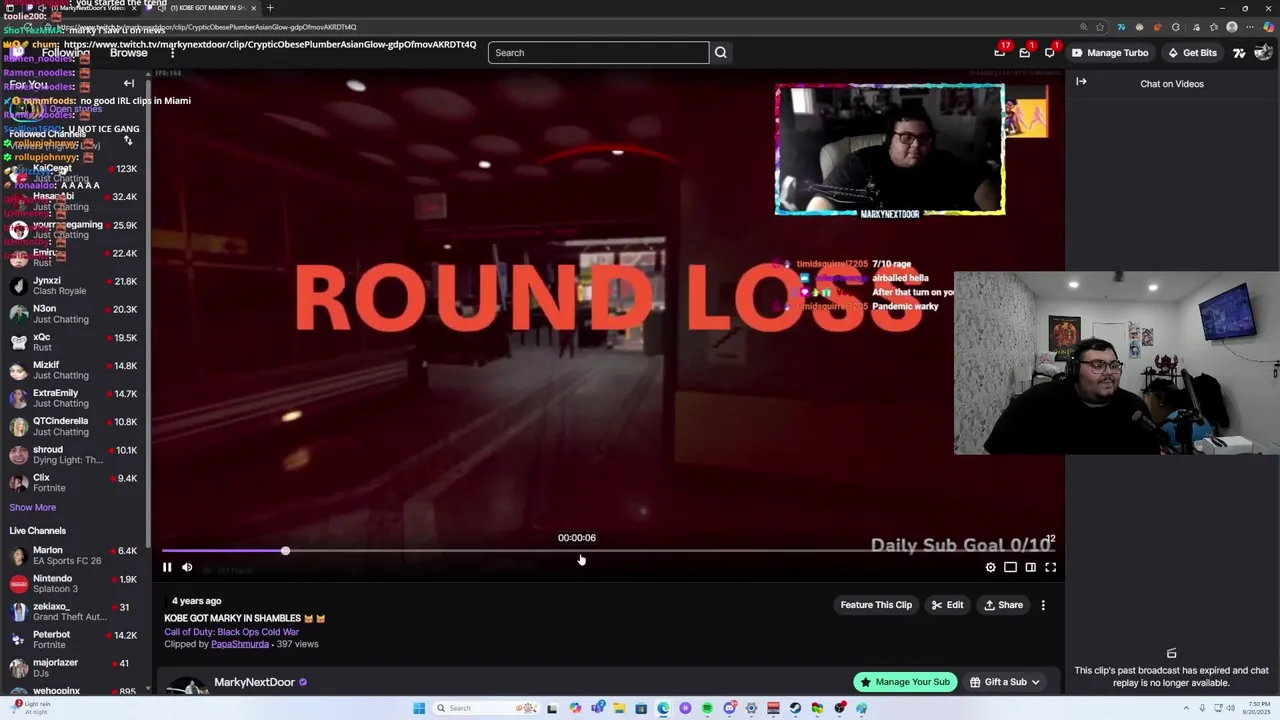Toggle mini player layout icon
The width and height of the screenshot is (1280, 720).
[1010, 567]
